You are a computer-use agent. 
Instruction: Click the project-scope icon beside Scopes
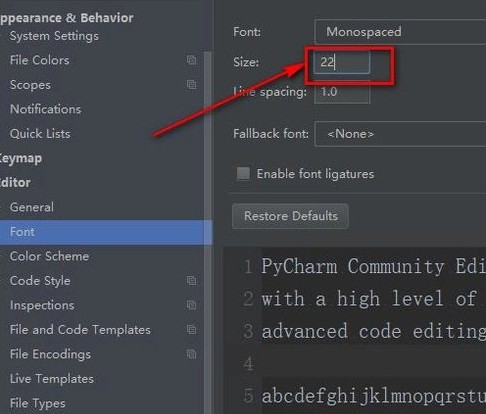191,85
